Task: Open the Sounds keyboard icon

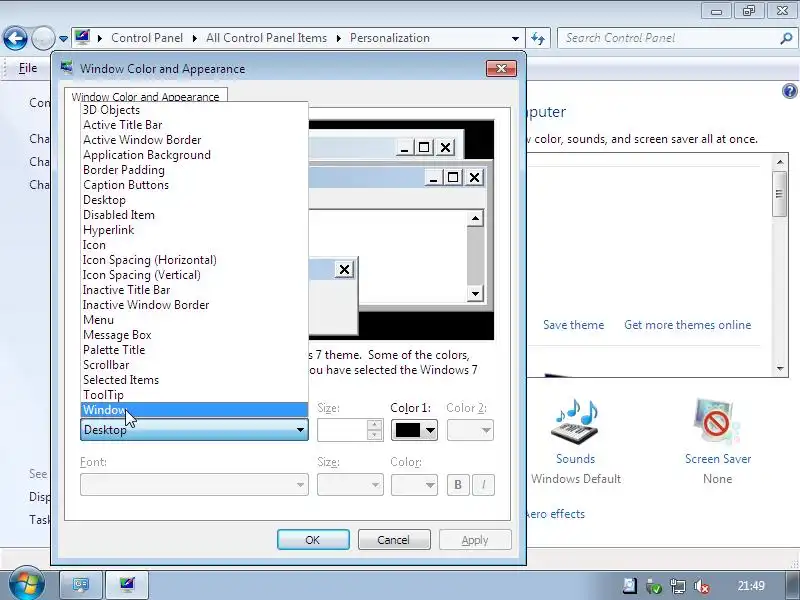Action: [575, 422]
